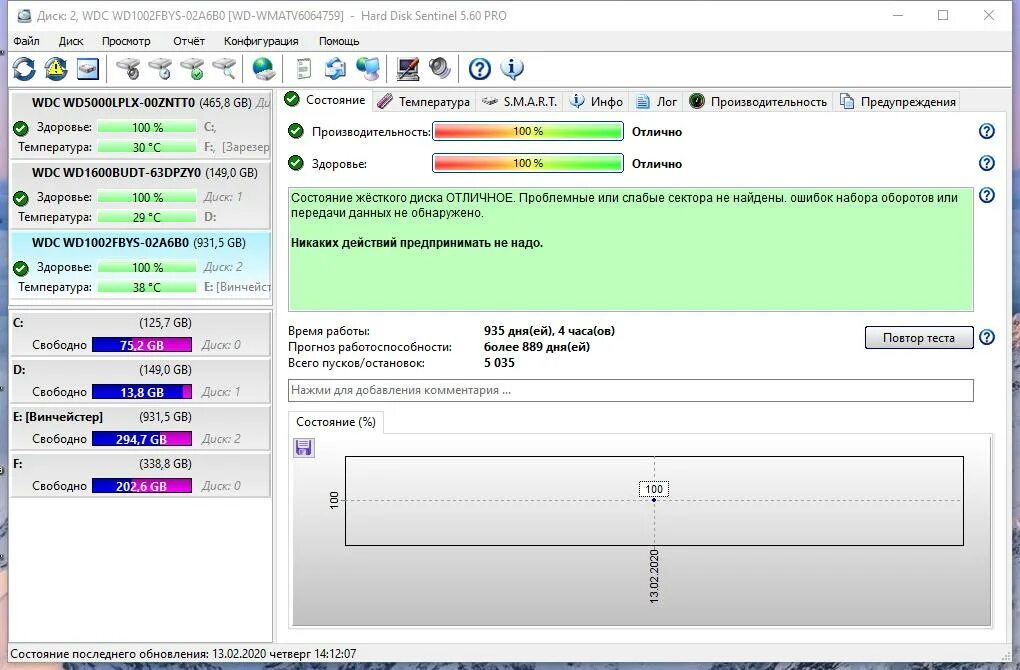Click the disk with magnifying glass icon
The image size is (1020, 670).
coord(224,68)
